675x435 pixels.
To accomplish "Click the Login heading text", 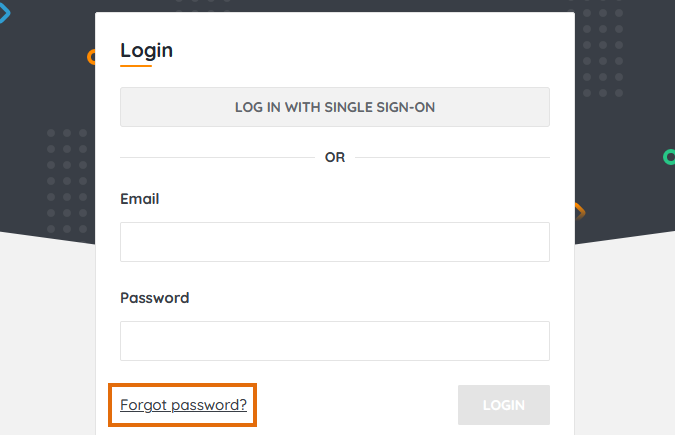I will click(x=146, y=50).
